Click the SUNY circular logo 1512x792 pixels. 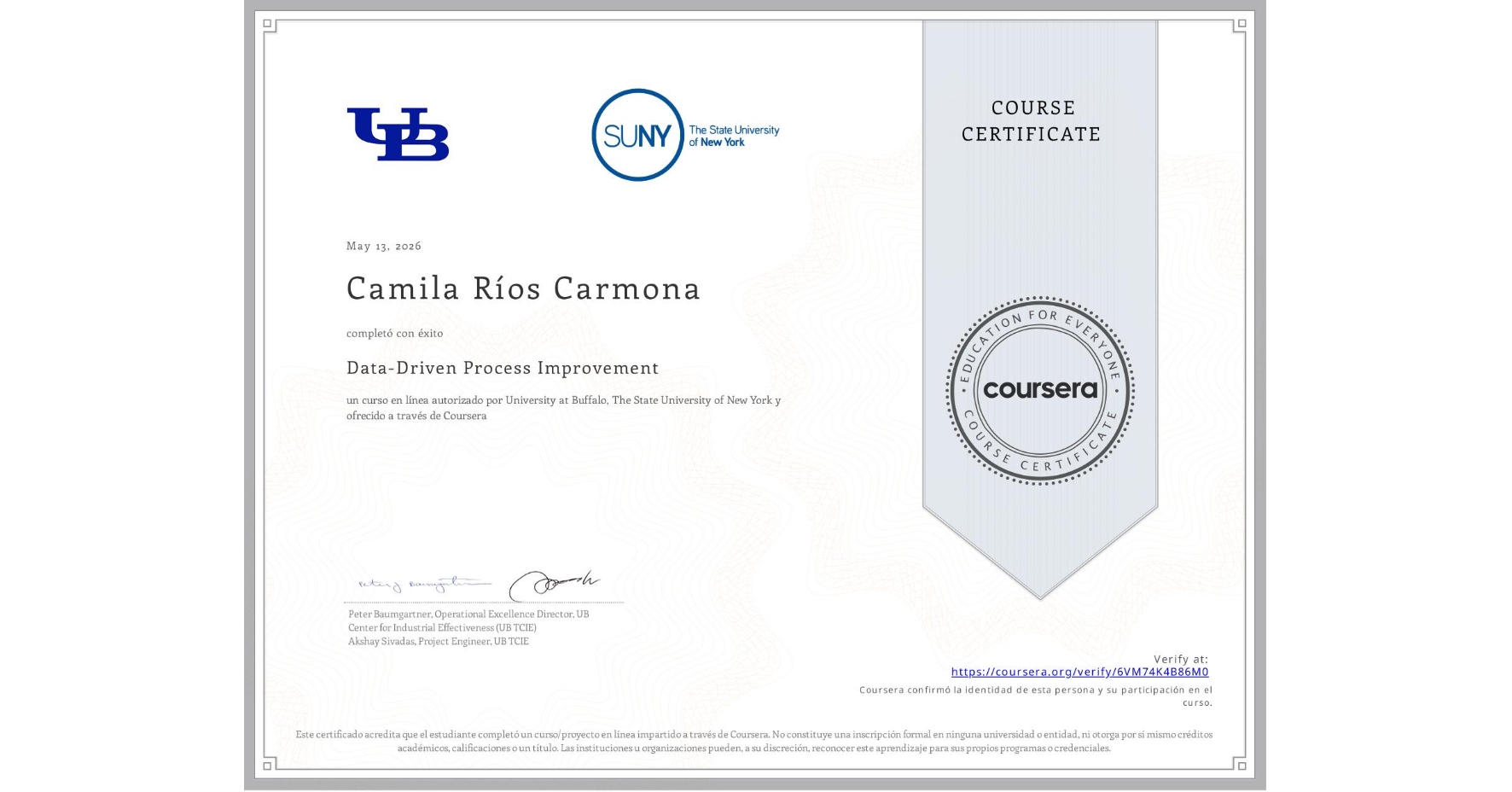(x=637, y=135)
